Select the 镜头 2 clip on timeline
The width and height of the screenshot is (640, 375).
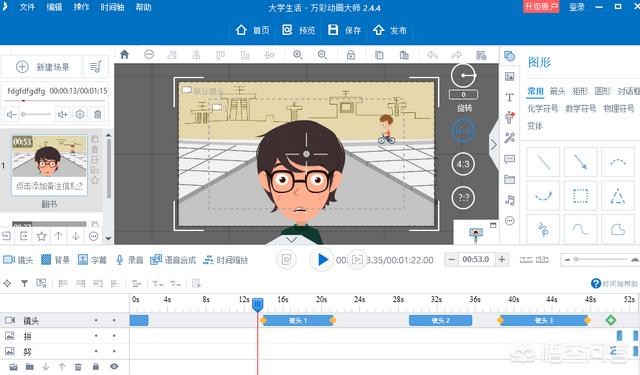click(x=440, y=320)
